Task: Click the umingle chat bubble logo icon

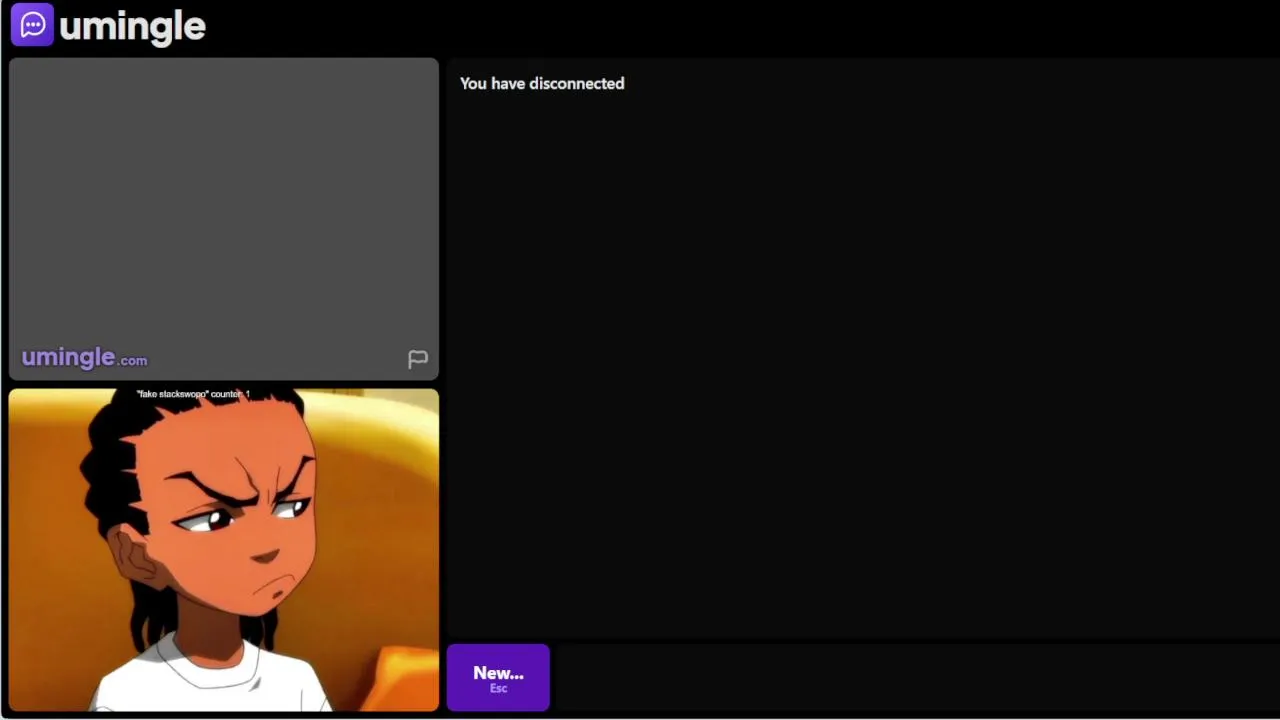Action: coord(32,25)
